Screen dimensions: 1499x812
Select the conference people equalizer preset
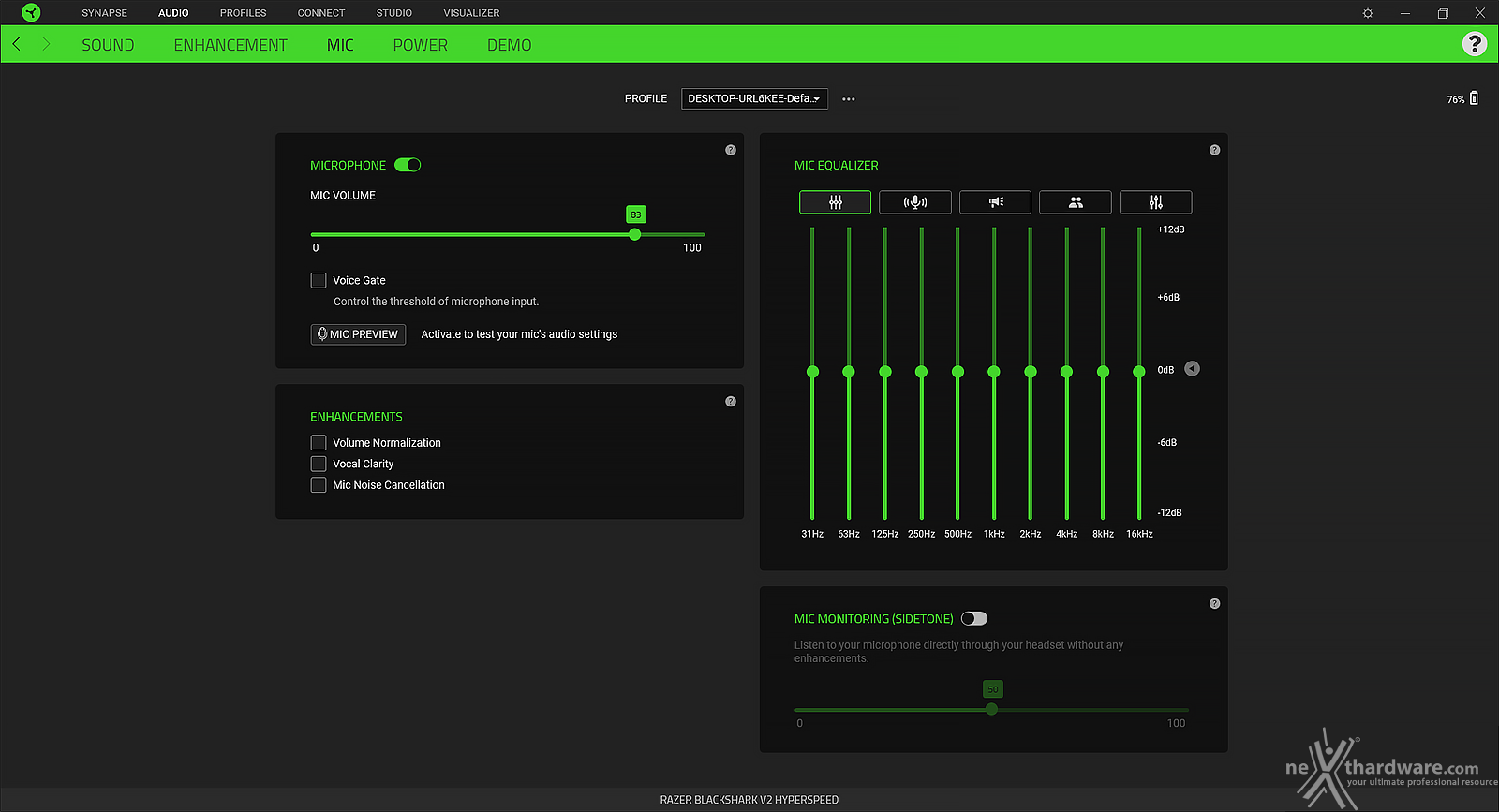click(x=1076, y=202)
